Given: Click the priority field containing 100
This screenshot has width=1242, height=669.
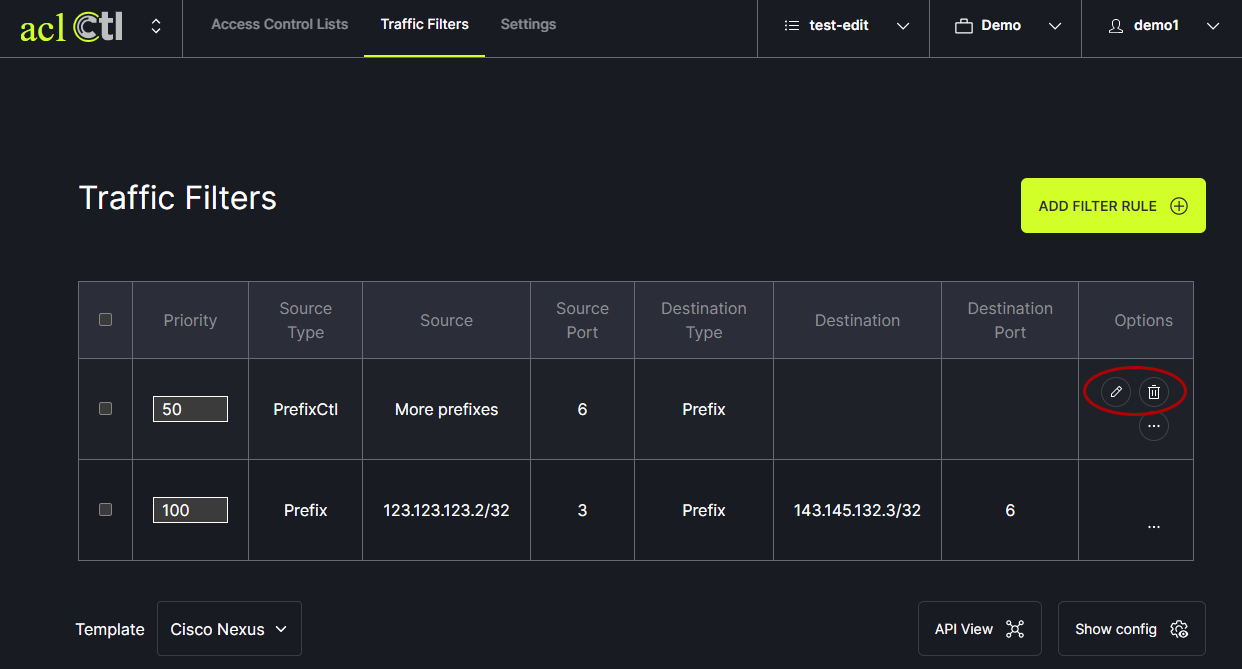Looking at the screenshot, I should pyautogui.click(x=190, y=510).
